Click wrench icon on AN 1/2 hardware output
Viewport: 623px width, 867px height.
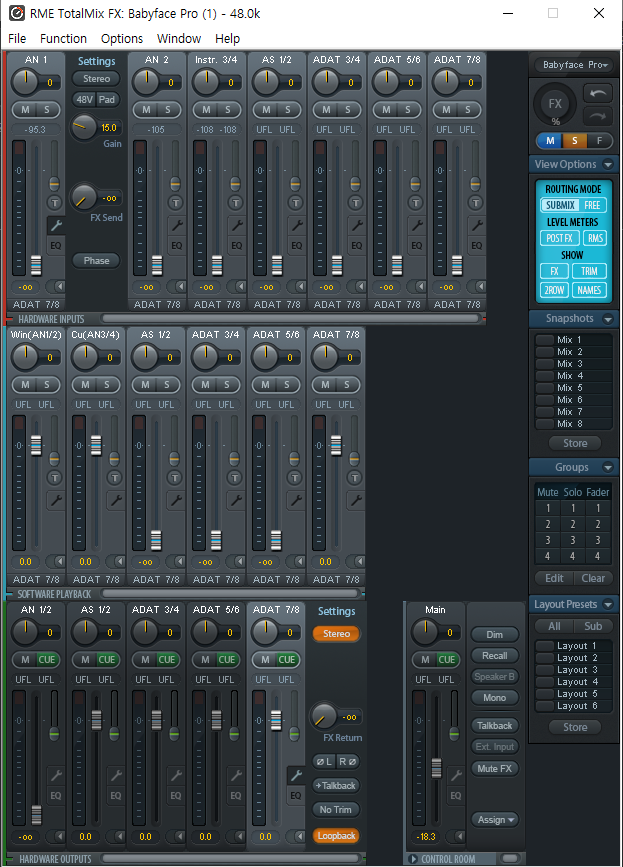point(55,775)
